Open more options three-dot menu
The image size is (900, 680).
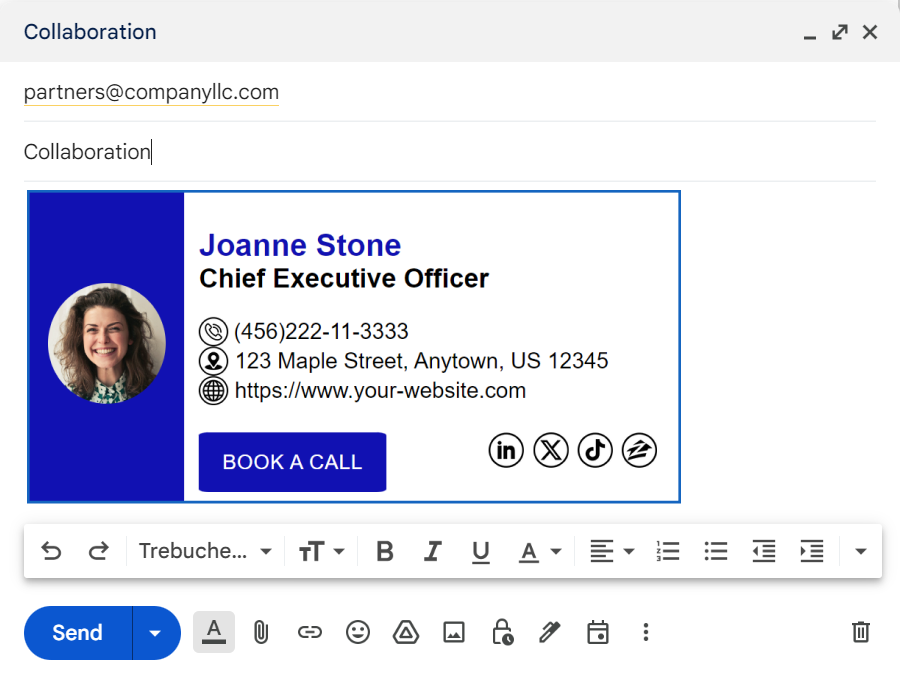(646, 632)
